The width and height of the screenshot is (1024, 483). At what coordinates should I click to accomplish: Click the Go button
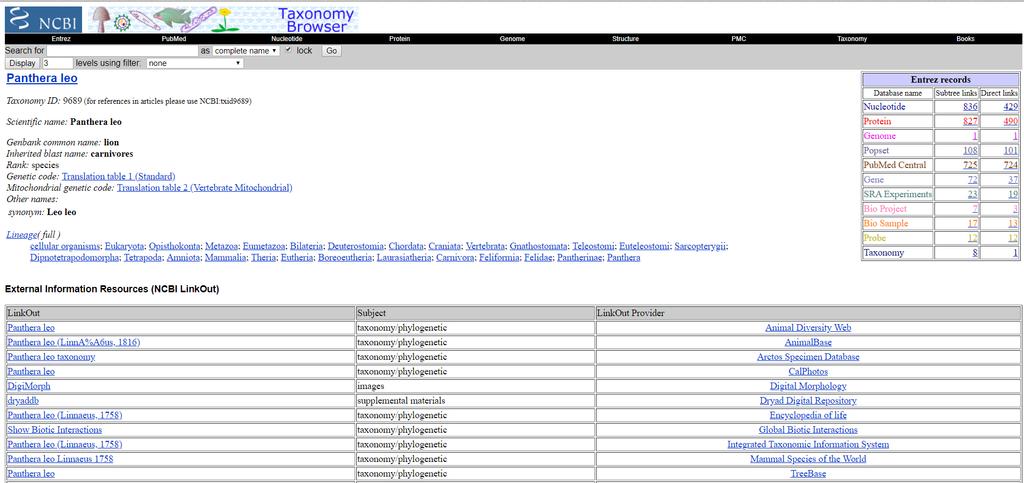tap(331, 50)
